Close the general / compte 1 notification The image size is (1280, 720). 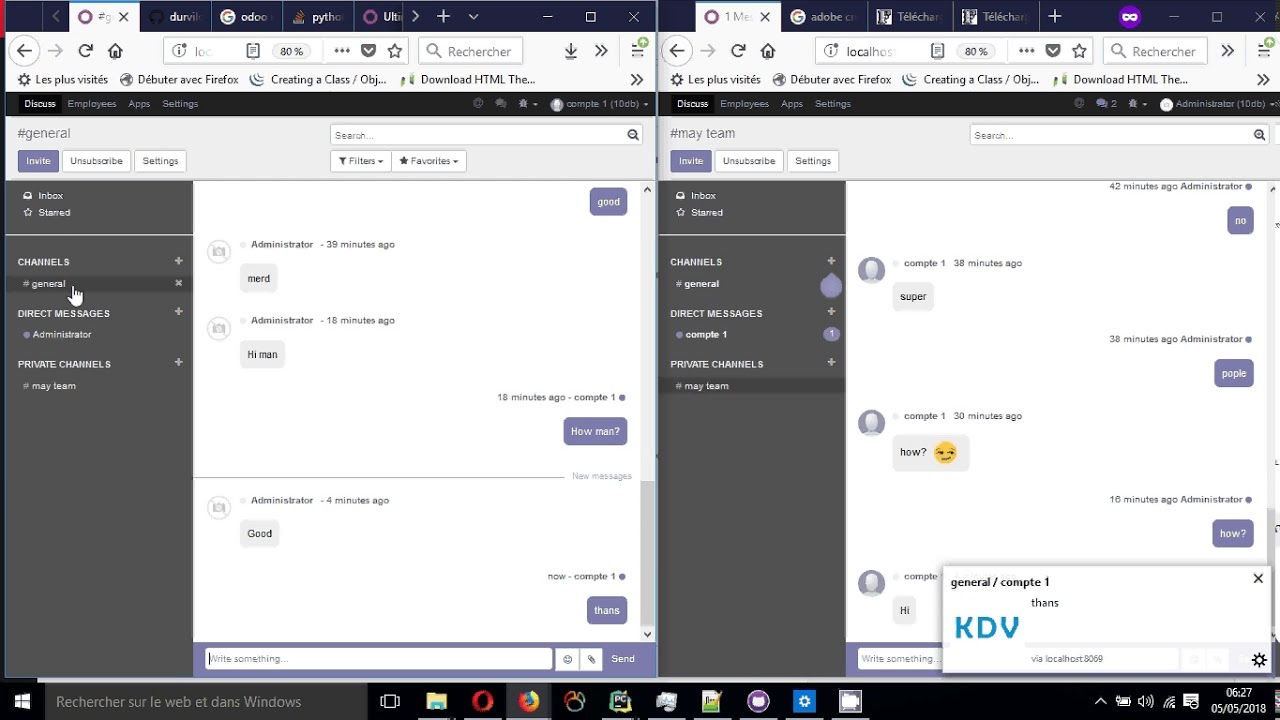(1258, 578)
